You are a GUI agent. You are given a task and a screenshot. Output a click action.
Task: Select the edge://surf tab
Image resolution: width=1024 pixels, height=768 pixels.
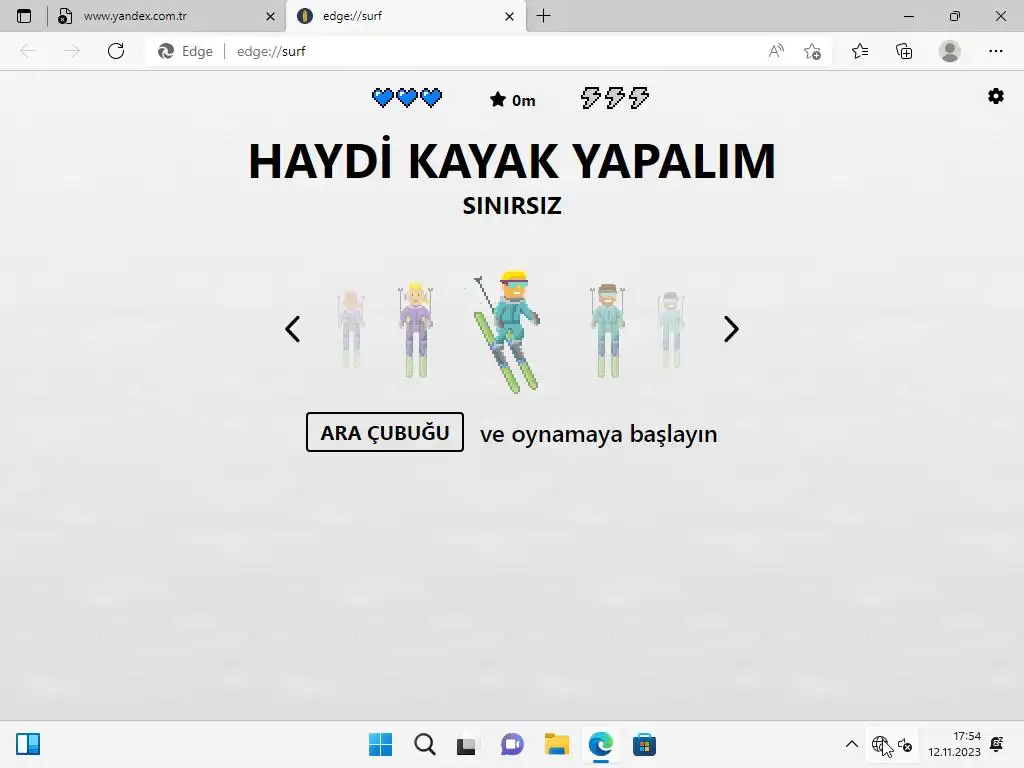[x=404, y=16]
